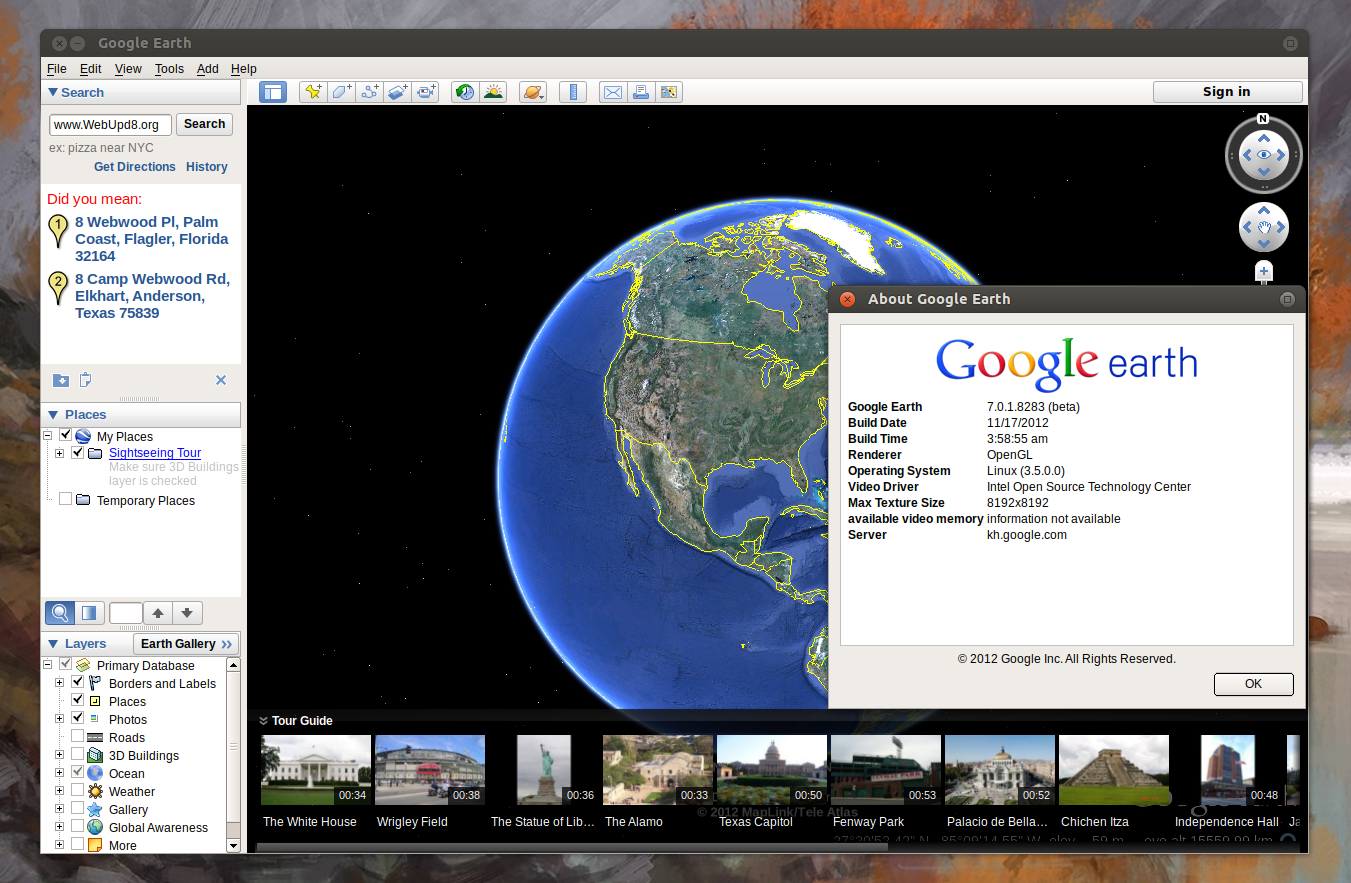Viewport: 1351px width, 883px height.
Task: Move selected place down with arrow button
Action: pyautogui.click(x=187, y=613)
